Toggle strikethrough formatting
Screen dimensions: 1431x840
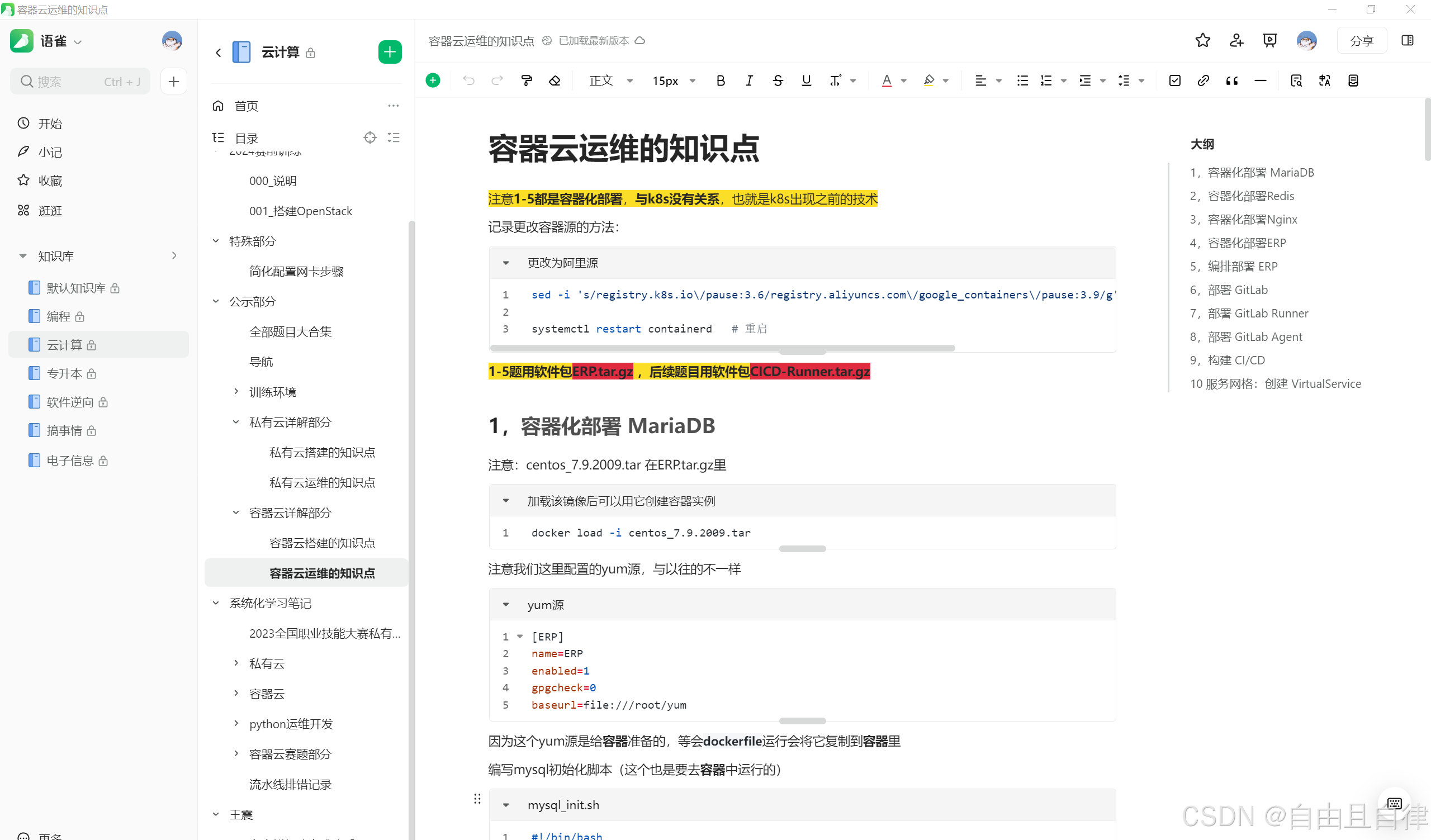778,80
